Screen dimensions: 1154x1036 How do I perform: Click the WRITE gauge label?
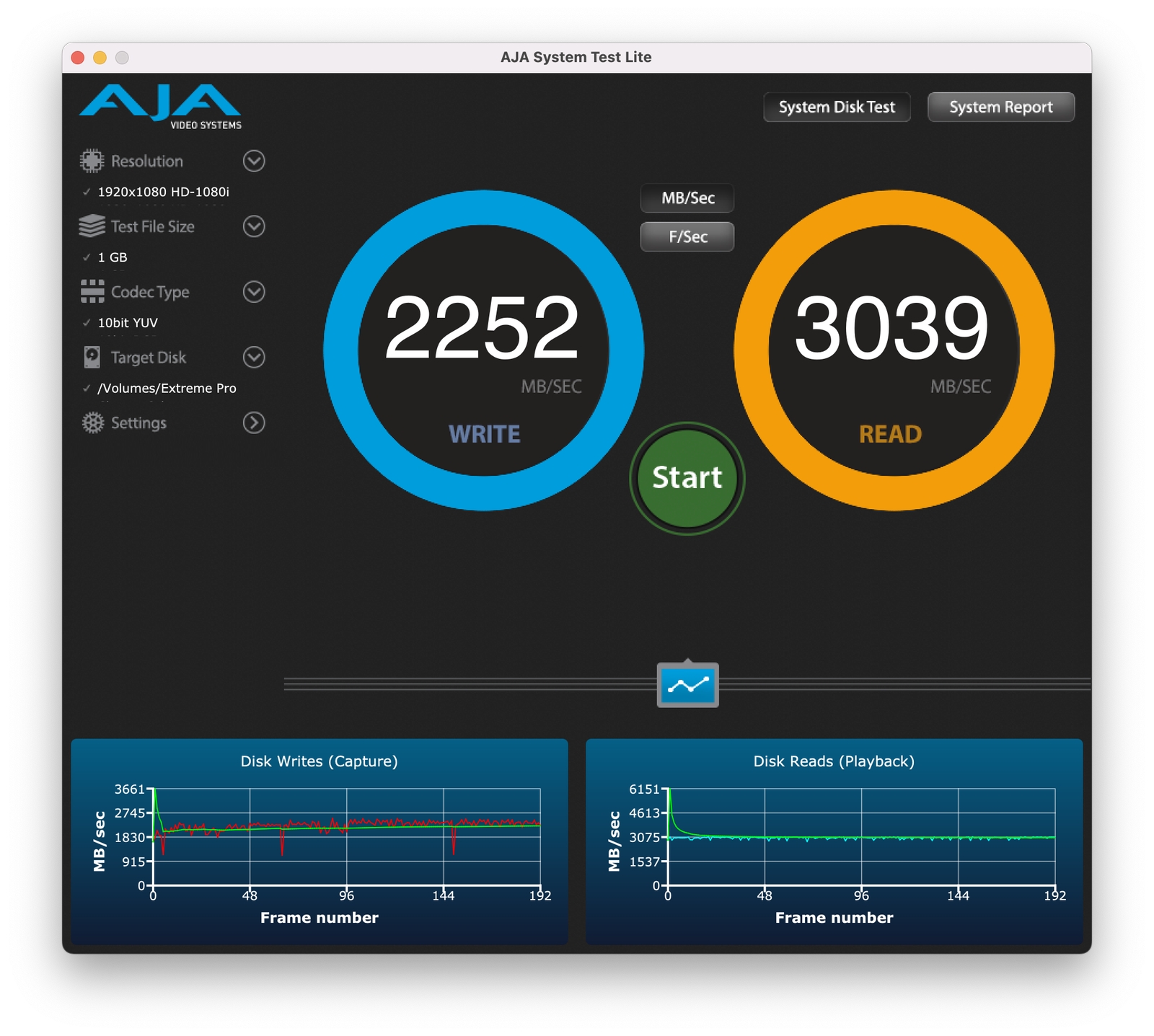tap(485, 434)
